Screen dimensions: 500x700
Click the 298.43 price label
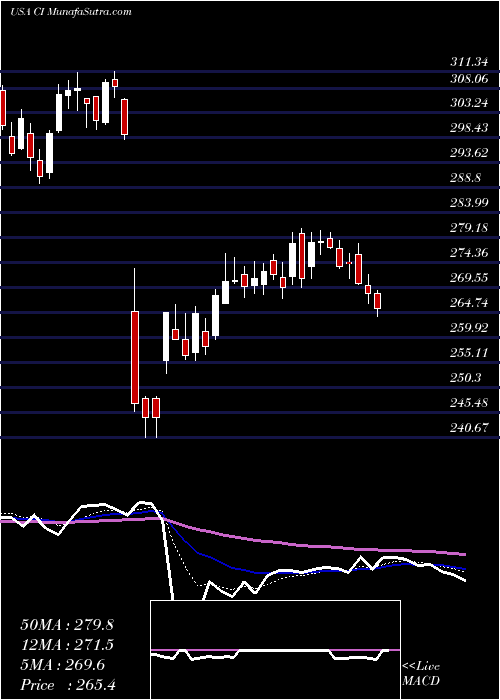tap(469, 128)
